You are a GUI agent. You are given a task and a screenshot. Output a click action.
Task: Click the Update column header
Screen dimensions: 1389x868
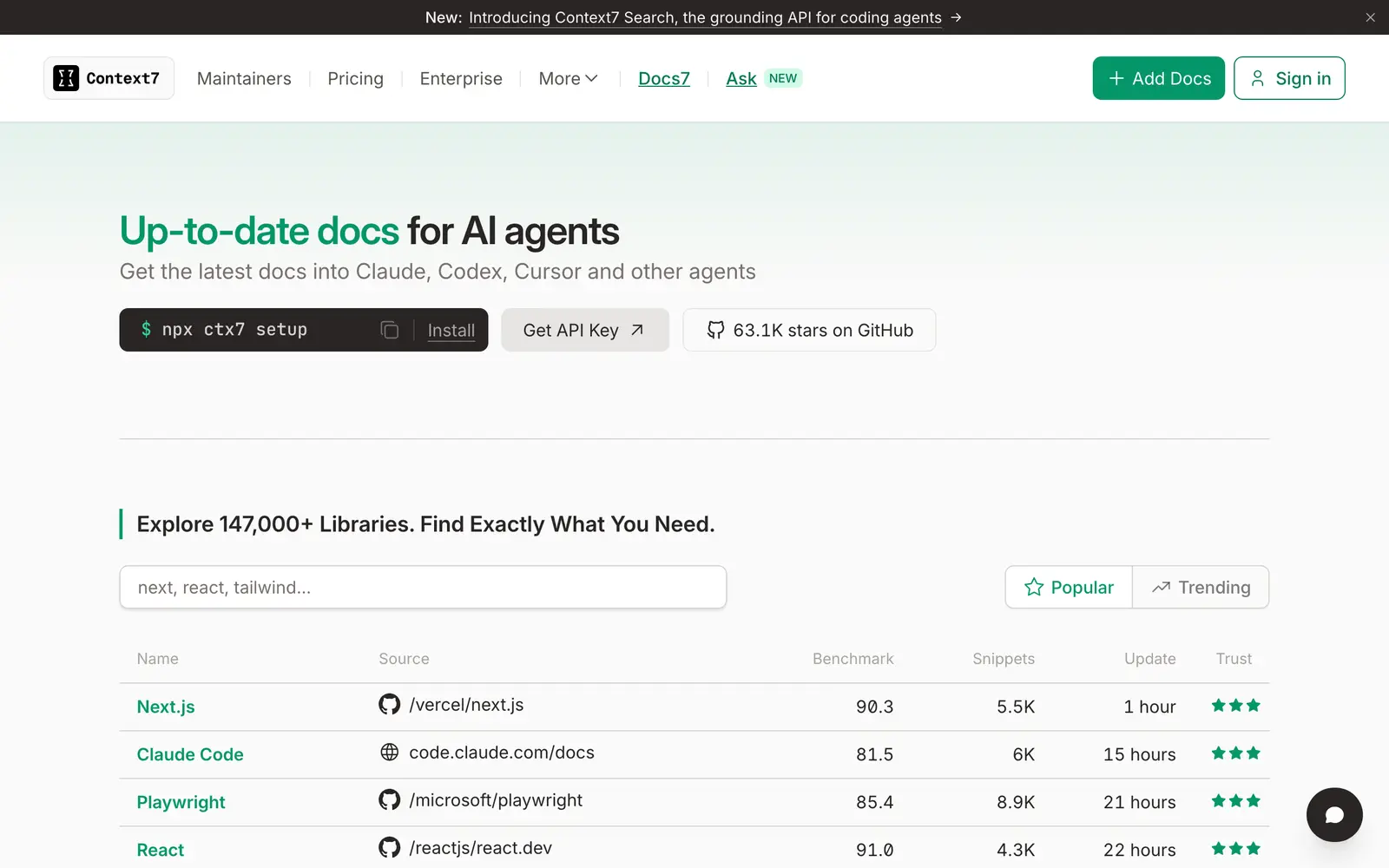tap(1149, 659)
